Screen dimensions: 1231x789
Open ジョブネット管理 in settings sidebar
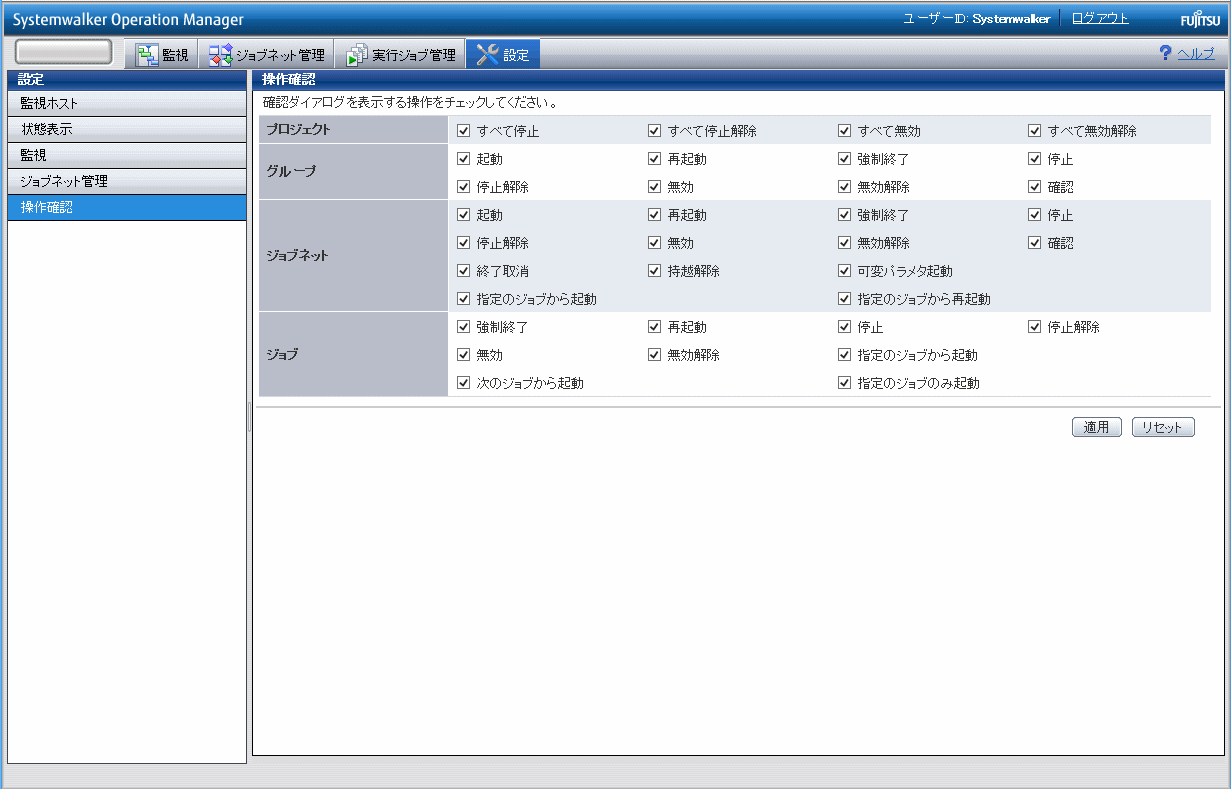(127, 181)
